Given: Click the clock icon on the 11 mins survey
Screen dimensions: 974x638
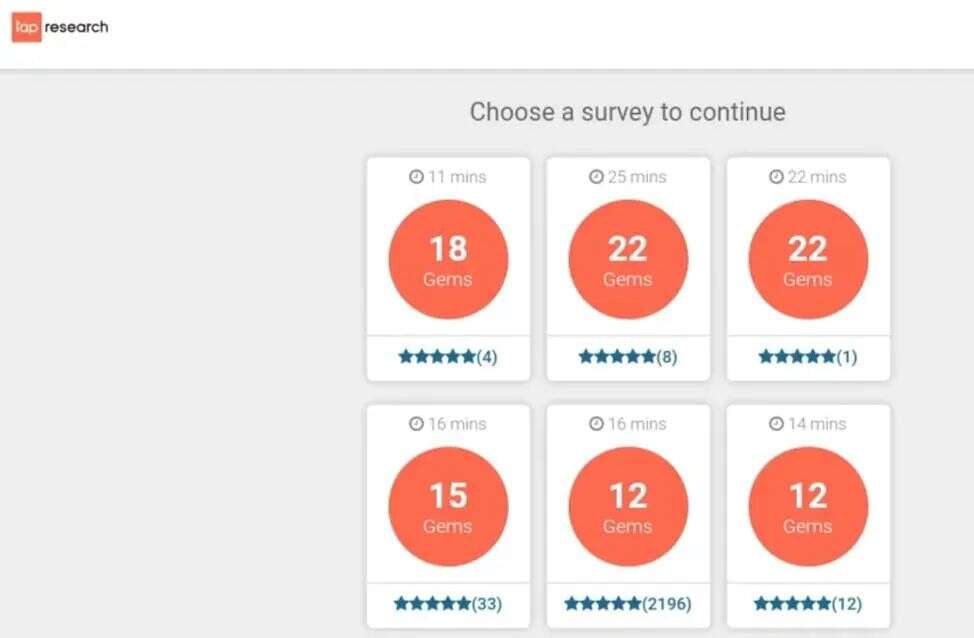Looking at the screenshot, I should (x=416, y=177).
